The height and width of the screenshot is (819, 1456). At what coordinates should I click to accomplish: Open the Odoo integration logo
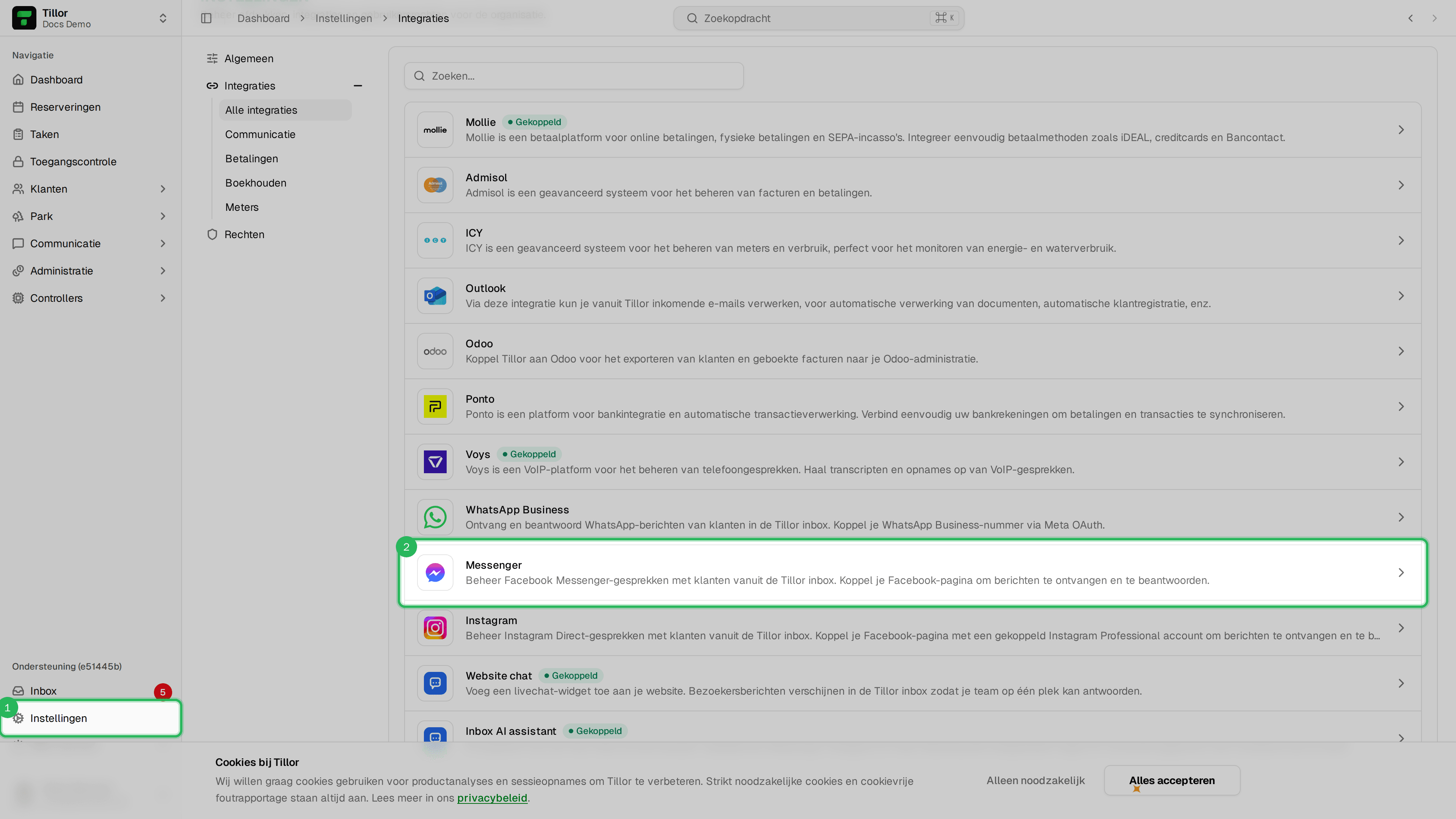(435, 351)
